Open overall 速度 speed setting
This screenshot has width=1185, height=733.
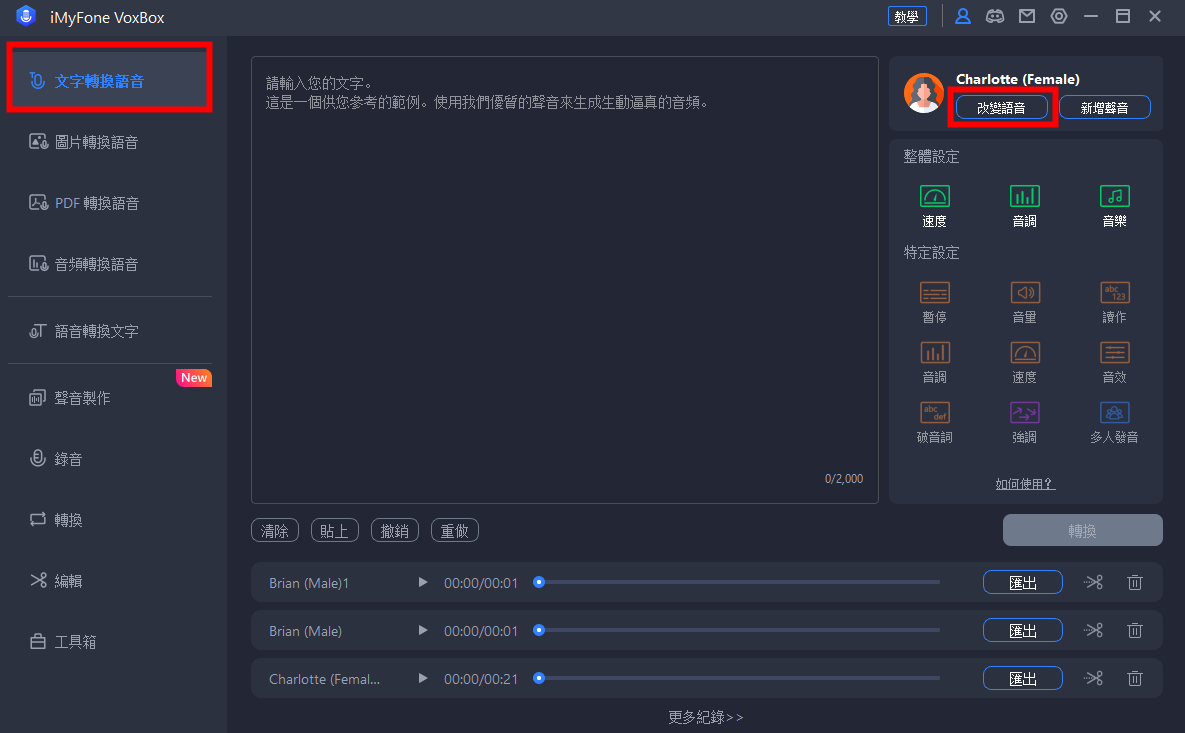tap(934, 206)
